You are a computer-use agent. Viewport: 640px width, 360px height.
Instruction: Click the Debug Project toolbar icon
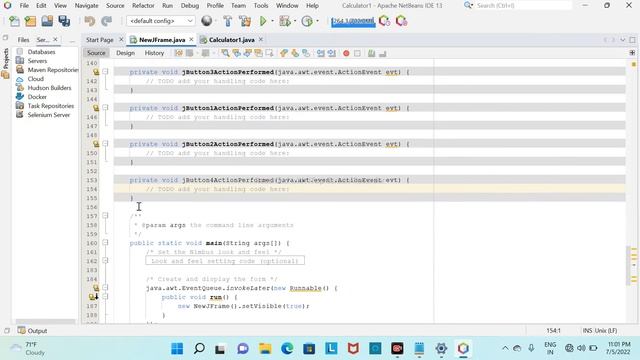[x=285, y=21]
